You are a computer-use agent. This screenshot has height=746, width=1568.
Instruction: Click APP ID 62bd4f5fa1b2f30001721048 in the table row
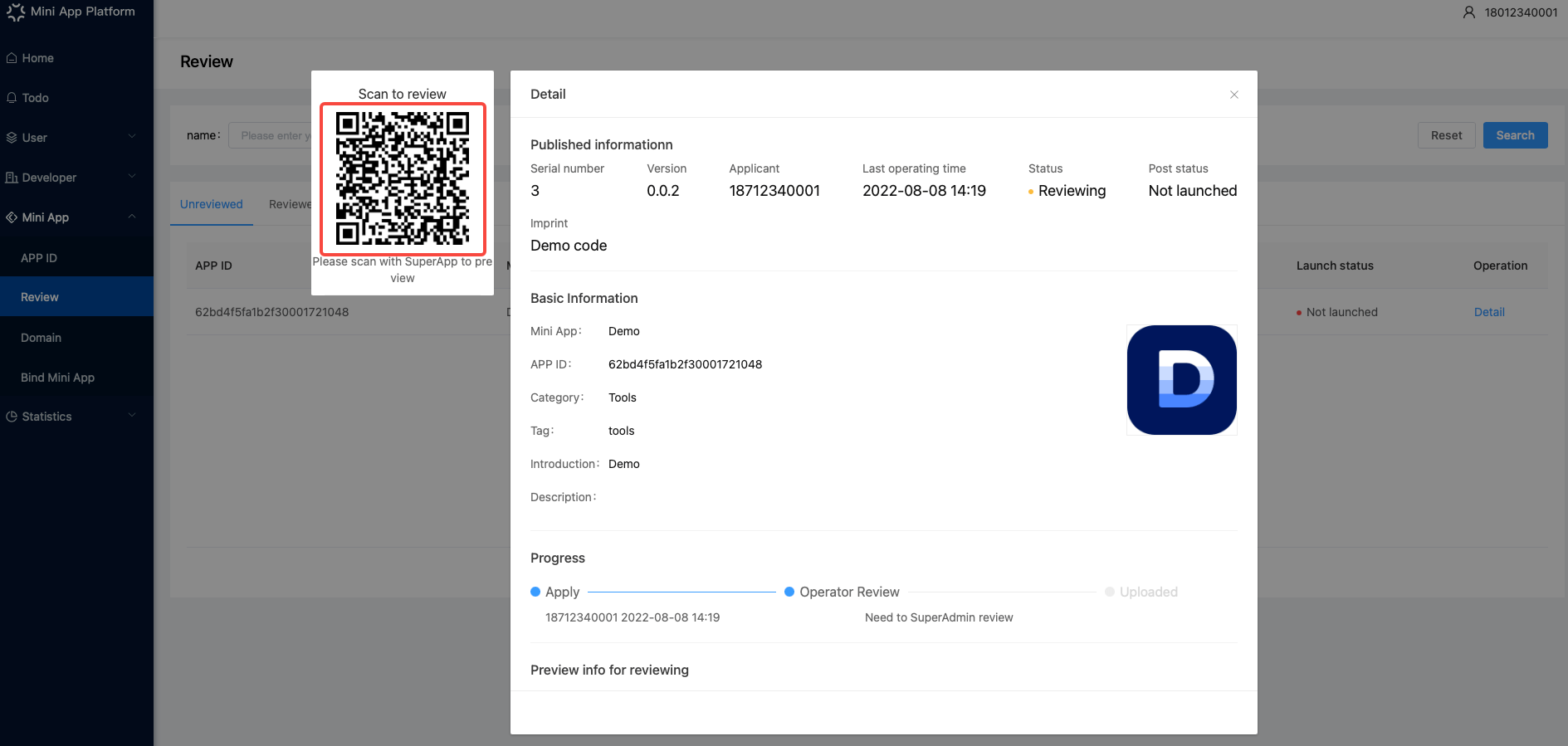coord(271,312)
